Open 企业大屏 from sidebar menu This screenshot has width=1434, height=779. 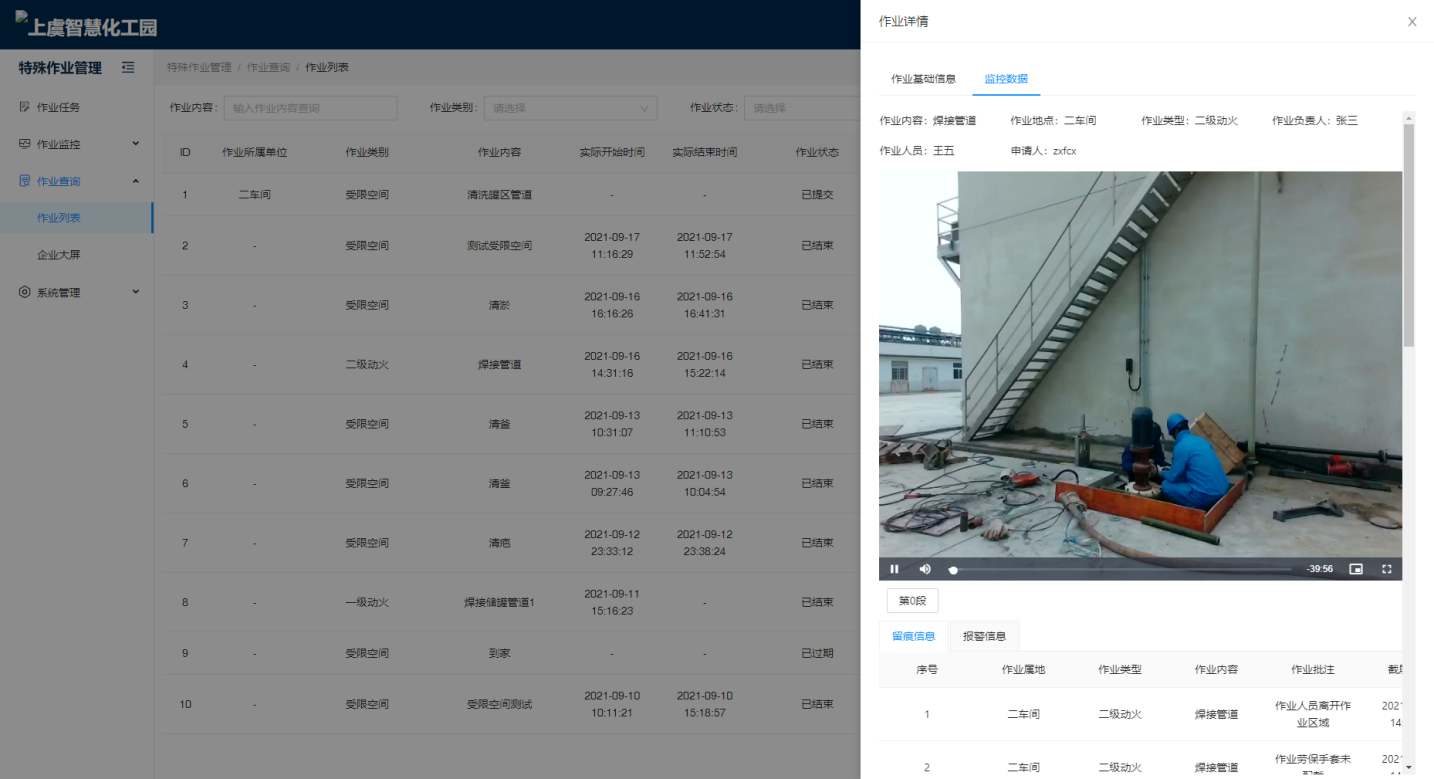click(x=58, y=255)
